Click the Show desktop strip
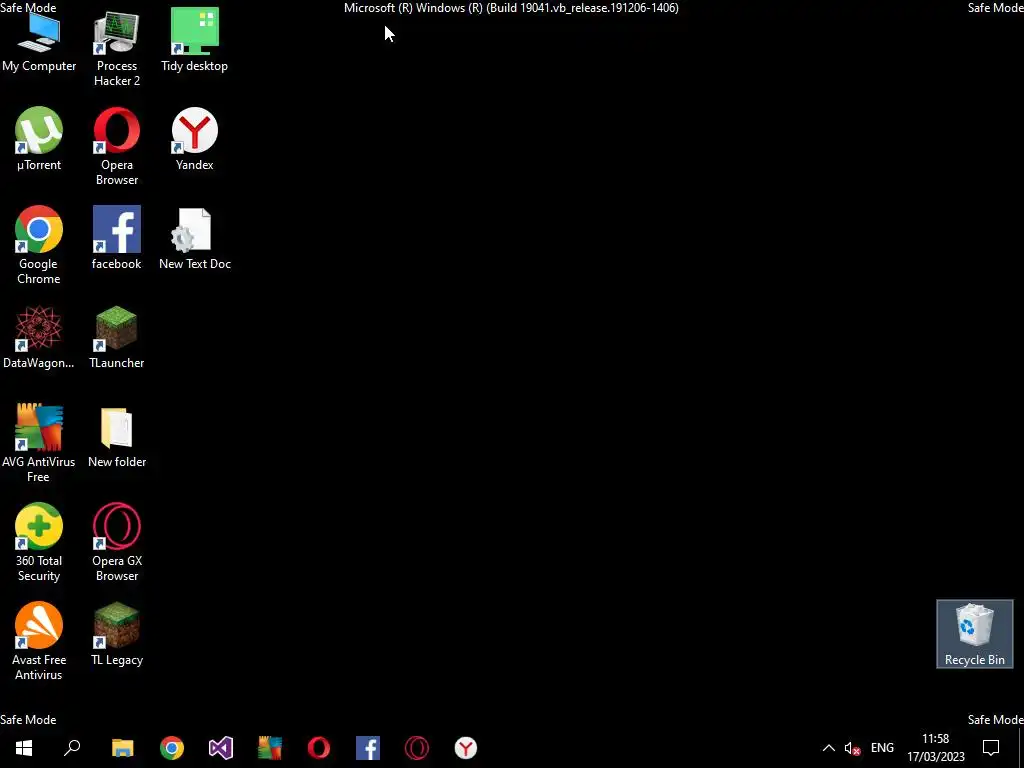The height and width of the screenshot is (768, 1024). (1021, 748)
